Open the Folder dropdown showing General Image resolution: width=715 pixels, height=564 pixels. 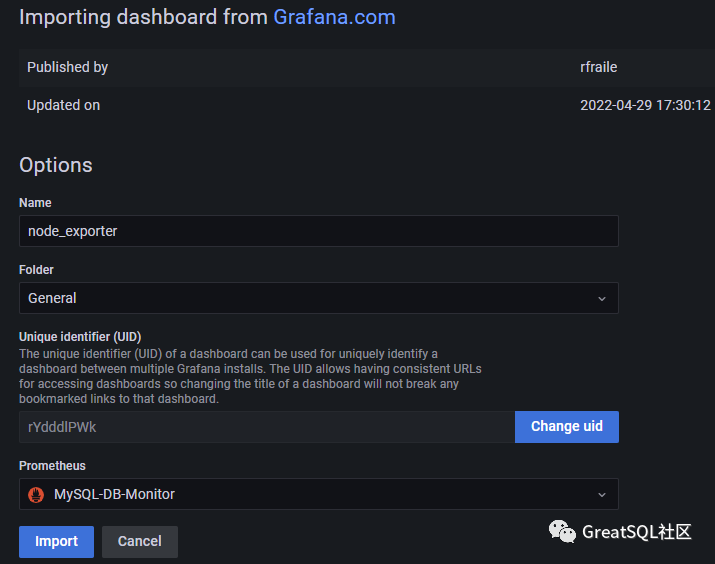click(319, 298)
